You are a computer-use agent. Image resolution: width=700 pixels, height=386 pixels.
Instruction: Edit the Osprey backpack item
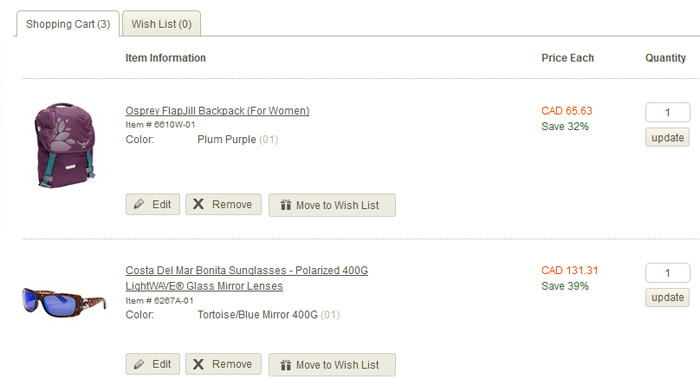point(153,204)
